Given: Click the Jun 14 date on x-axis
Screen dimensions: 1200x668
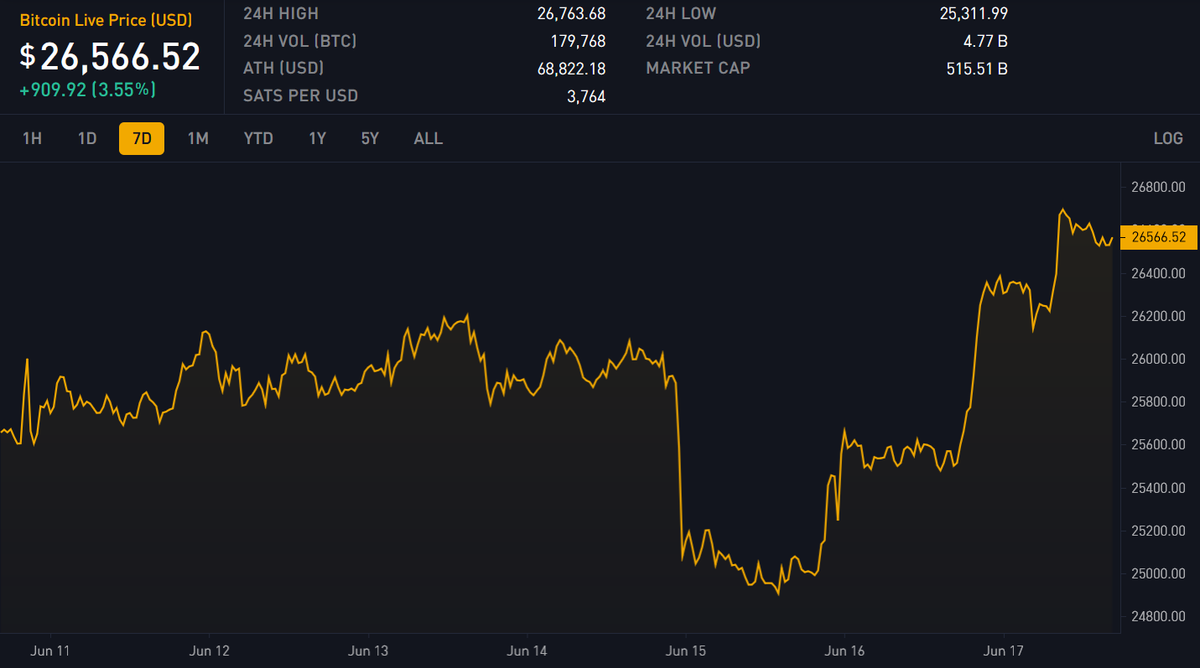Looking at the screenshot, I should pyautogui.click(x=527, y=651).
